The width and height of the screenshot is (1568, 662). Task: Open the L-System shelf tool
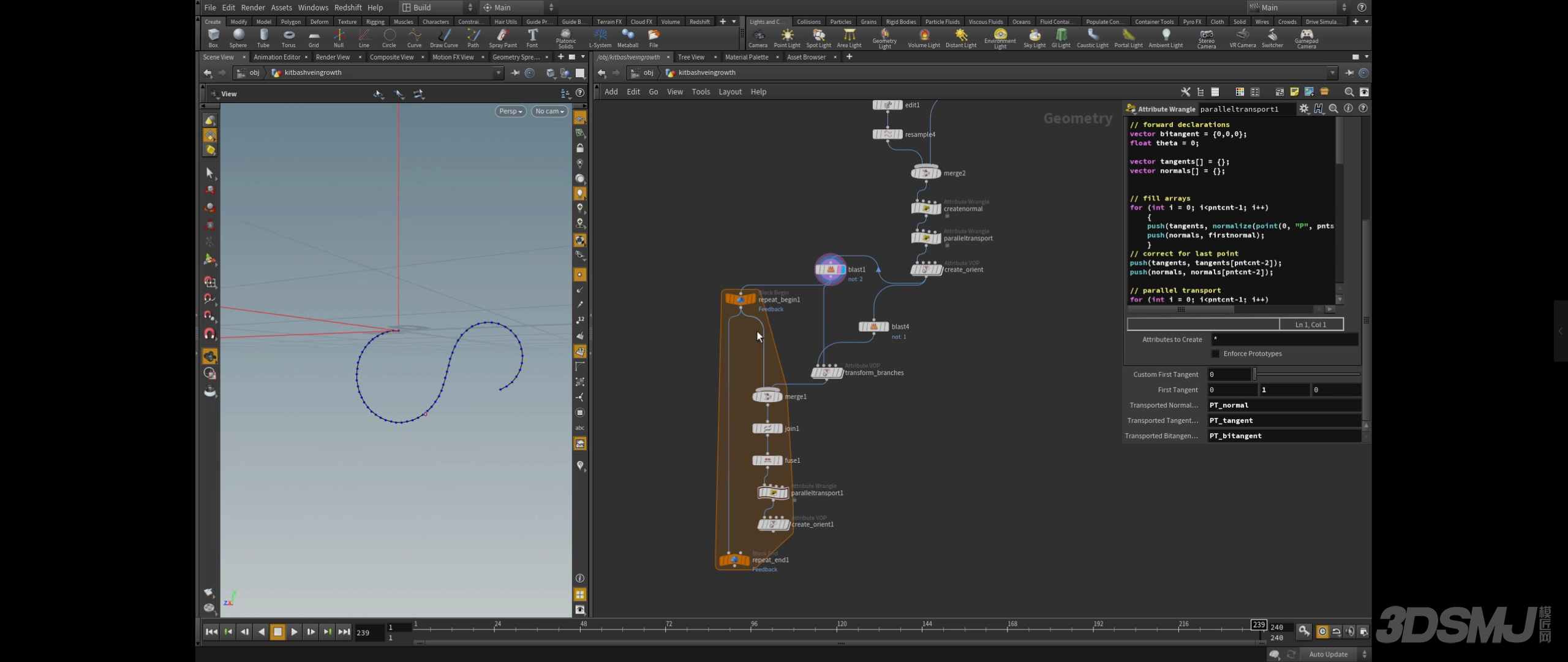(600, 38)
